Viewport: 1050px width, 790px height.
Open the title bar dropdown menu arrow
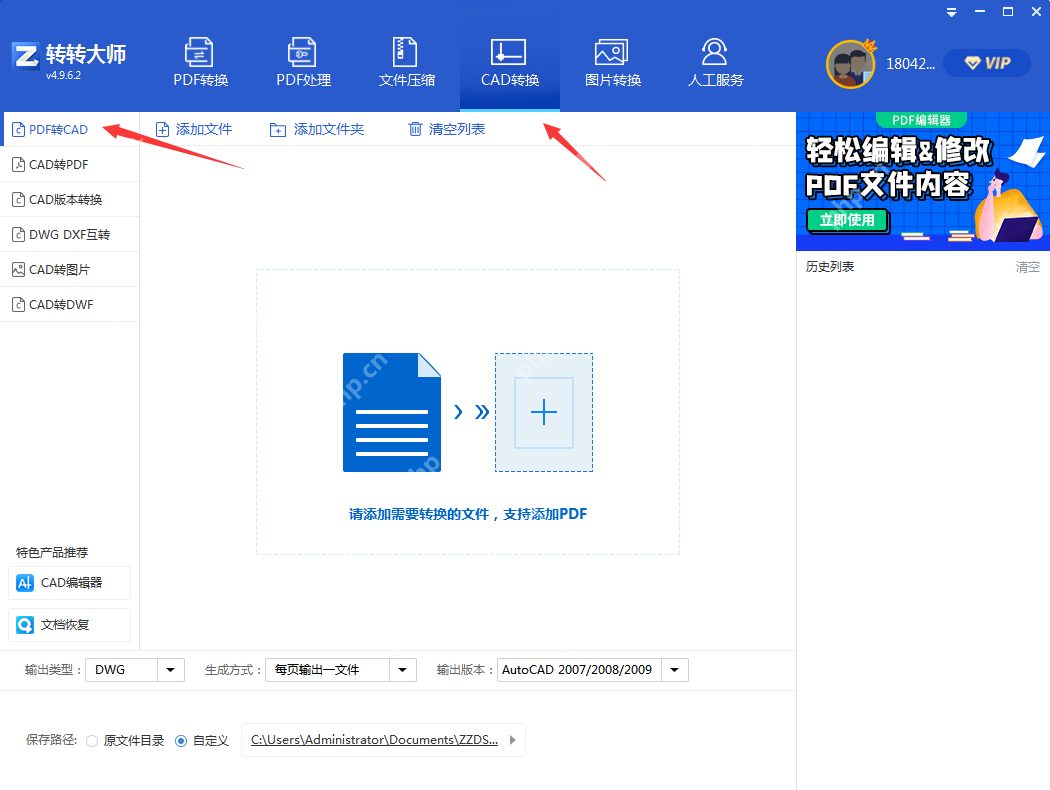click(x=951, y=13)
